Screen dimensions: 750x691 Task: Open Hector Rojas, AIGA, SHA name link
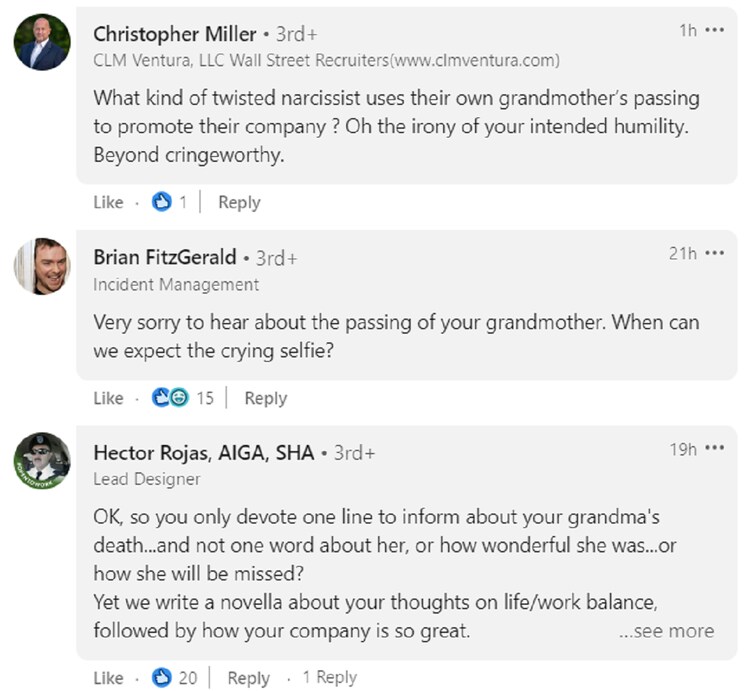click(204, 453)
